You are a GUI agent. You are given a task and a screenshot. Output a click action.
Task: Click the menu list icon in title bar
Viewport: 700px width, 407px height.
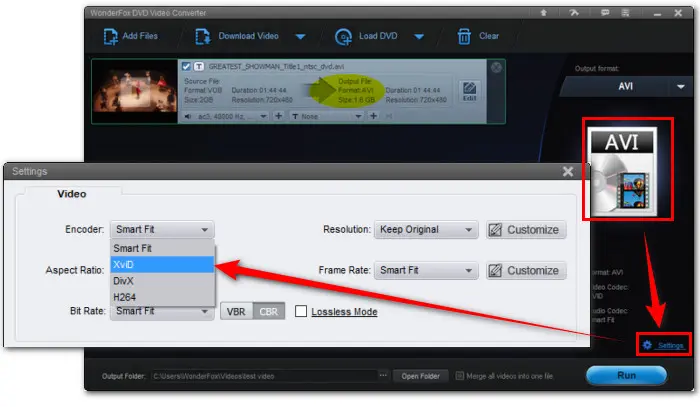(x=625, y=13)
